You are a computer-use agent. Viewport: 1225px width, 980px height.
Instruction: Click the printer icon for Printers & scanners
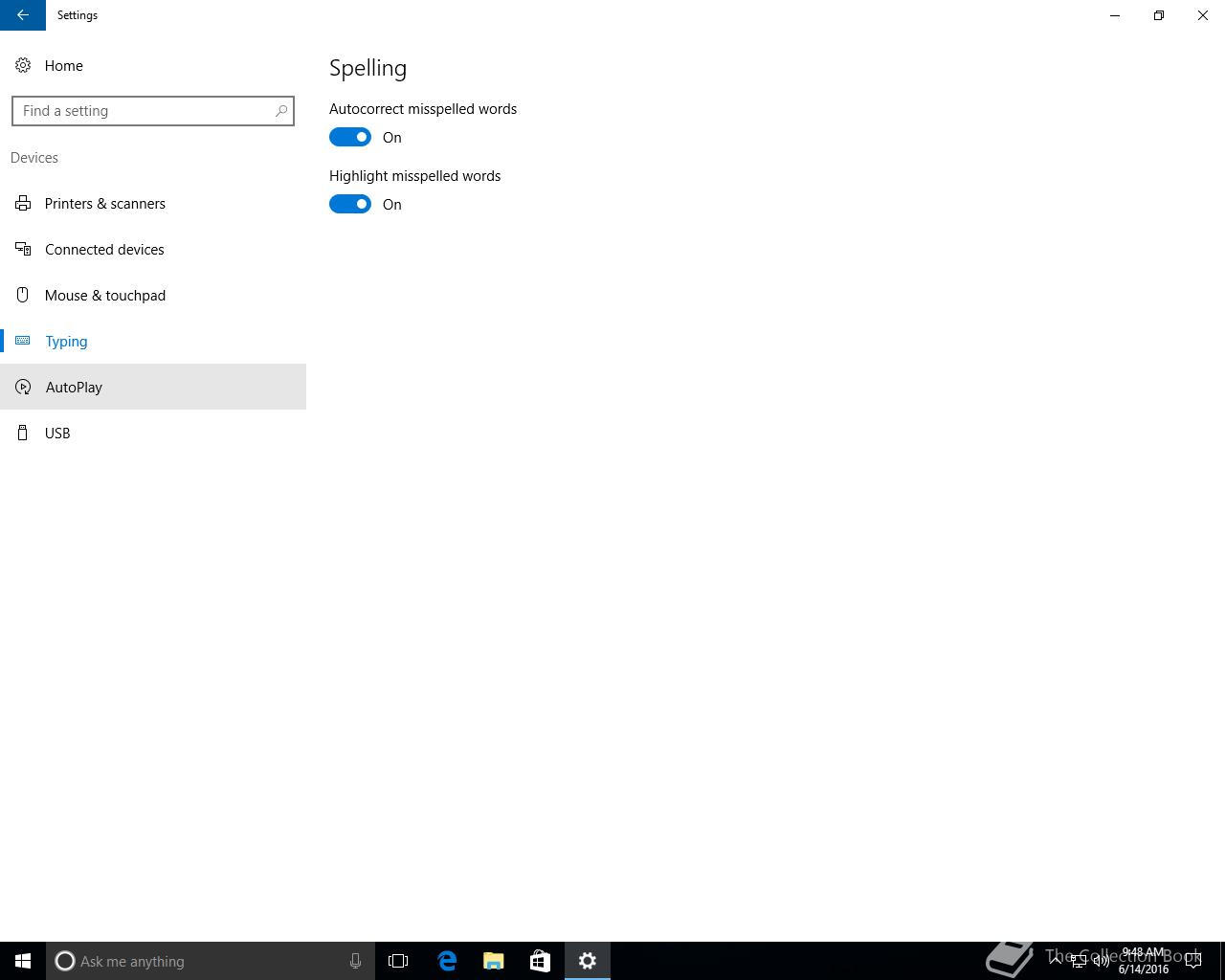pos(23,203)
